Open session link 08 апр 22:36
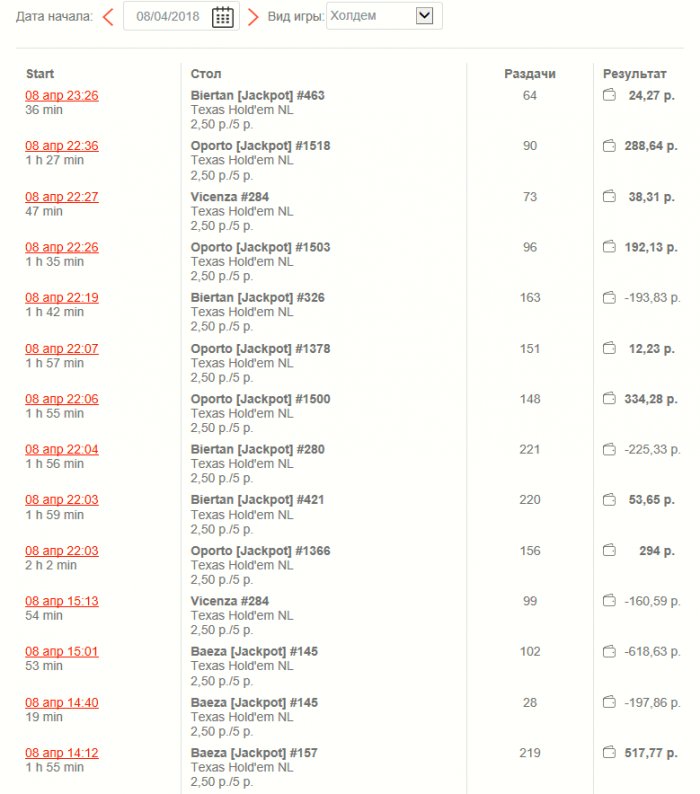Screen dimensions: 700x794 point(62,146)
